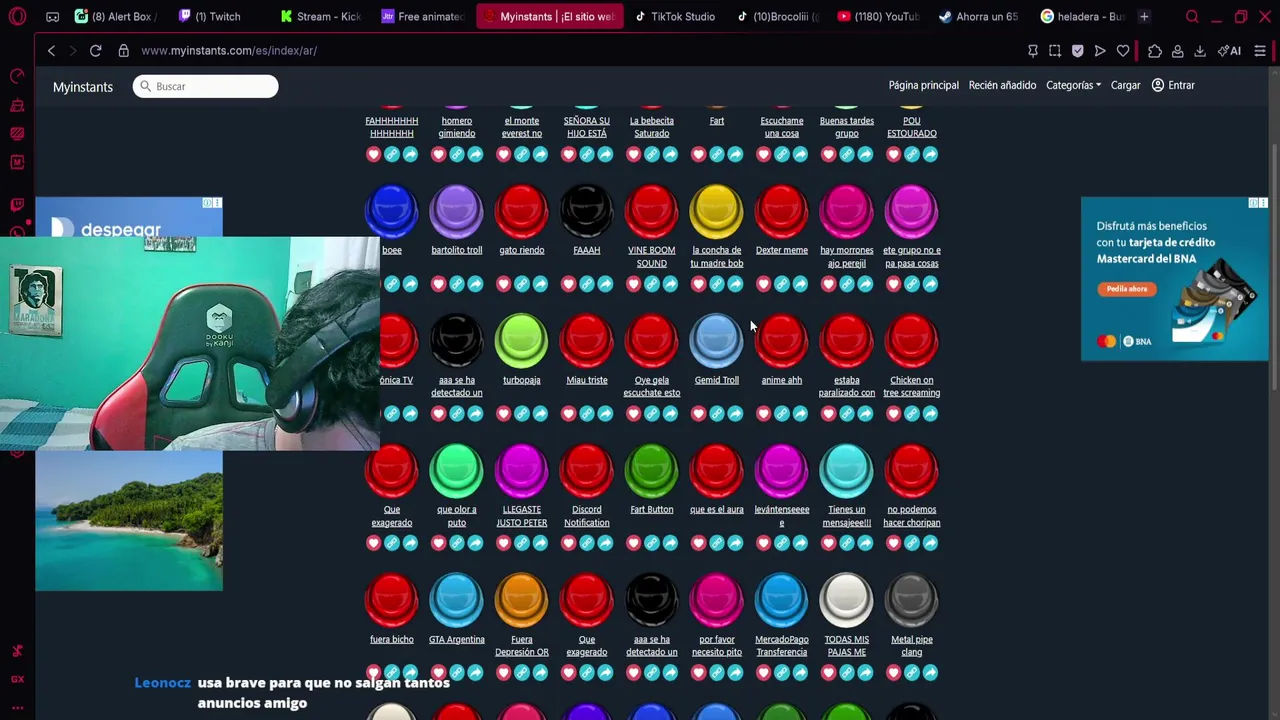Share icon under 'no podemos hacer choripan'
Image resolution: width=1280 pixels, height=720 pixels.
930,543
